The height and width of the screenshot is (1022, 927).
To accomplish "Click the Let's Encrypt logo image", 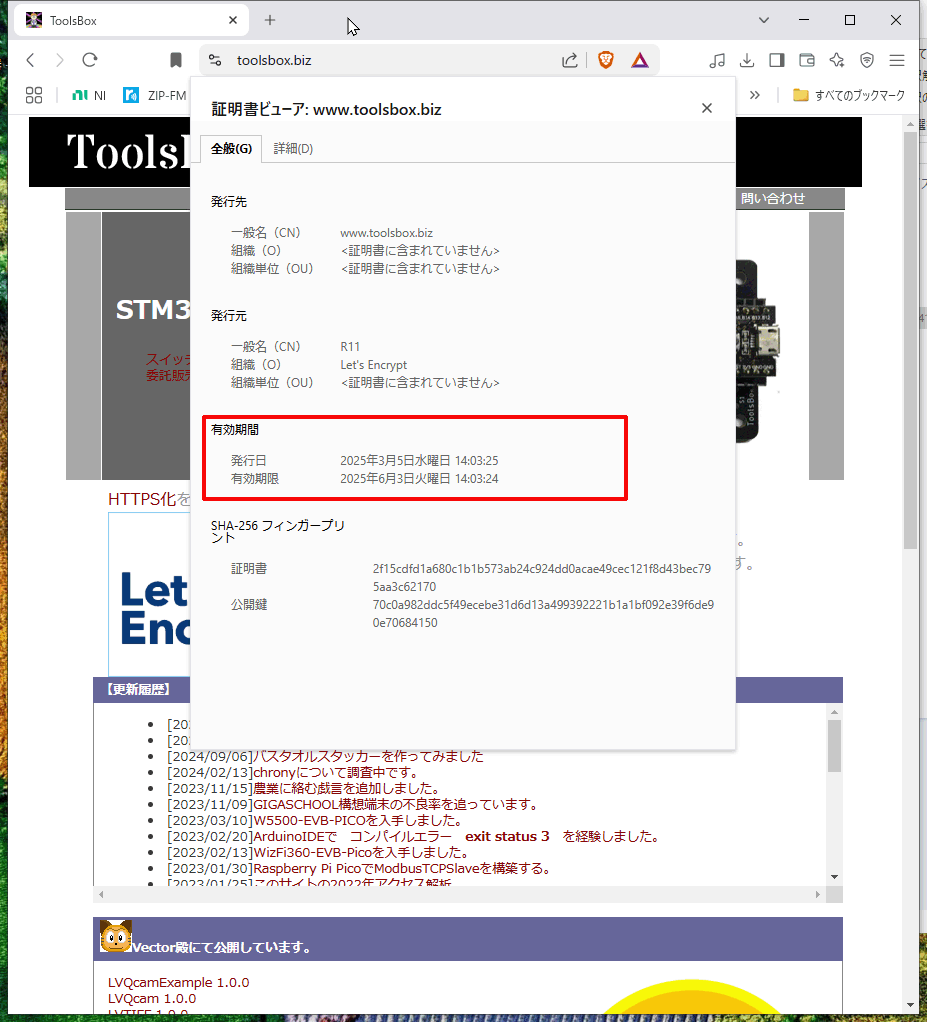I will 149,594.
